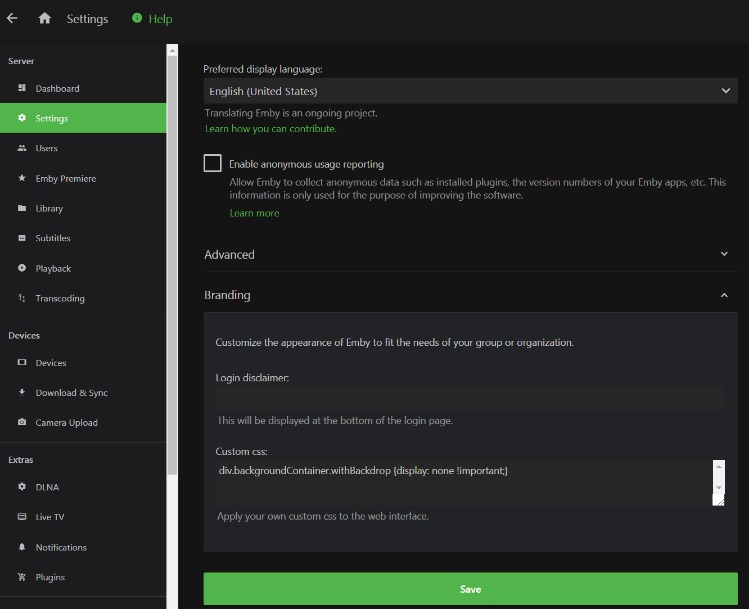Open Library menu item
The image size is (749, 609).
[x=83, y=208]
